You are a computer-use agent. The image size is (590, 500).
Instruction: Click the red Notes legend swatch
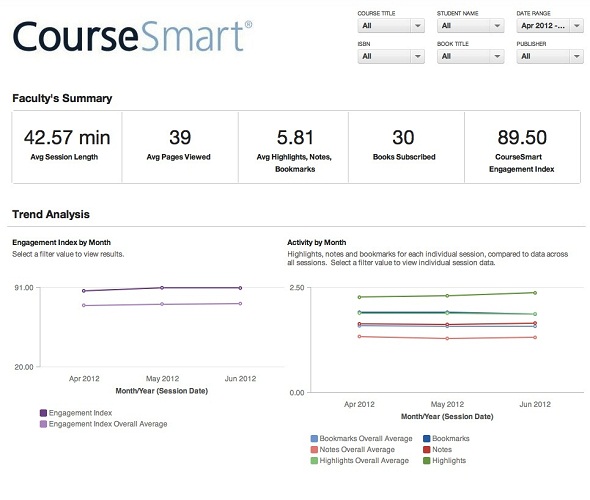tap(427, 450)
